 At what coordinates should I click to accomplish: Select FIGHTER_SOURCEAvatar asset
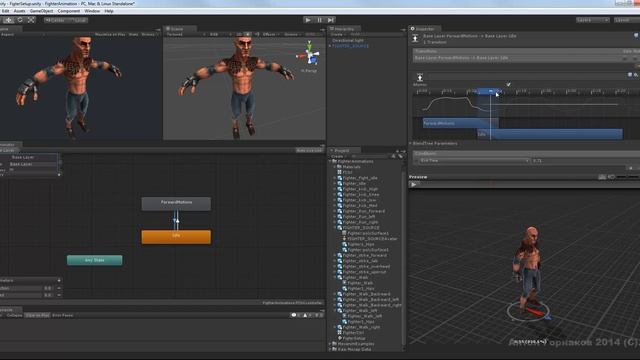(x=372, y=239)
